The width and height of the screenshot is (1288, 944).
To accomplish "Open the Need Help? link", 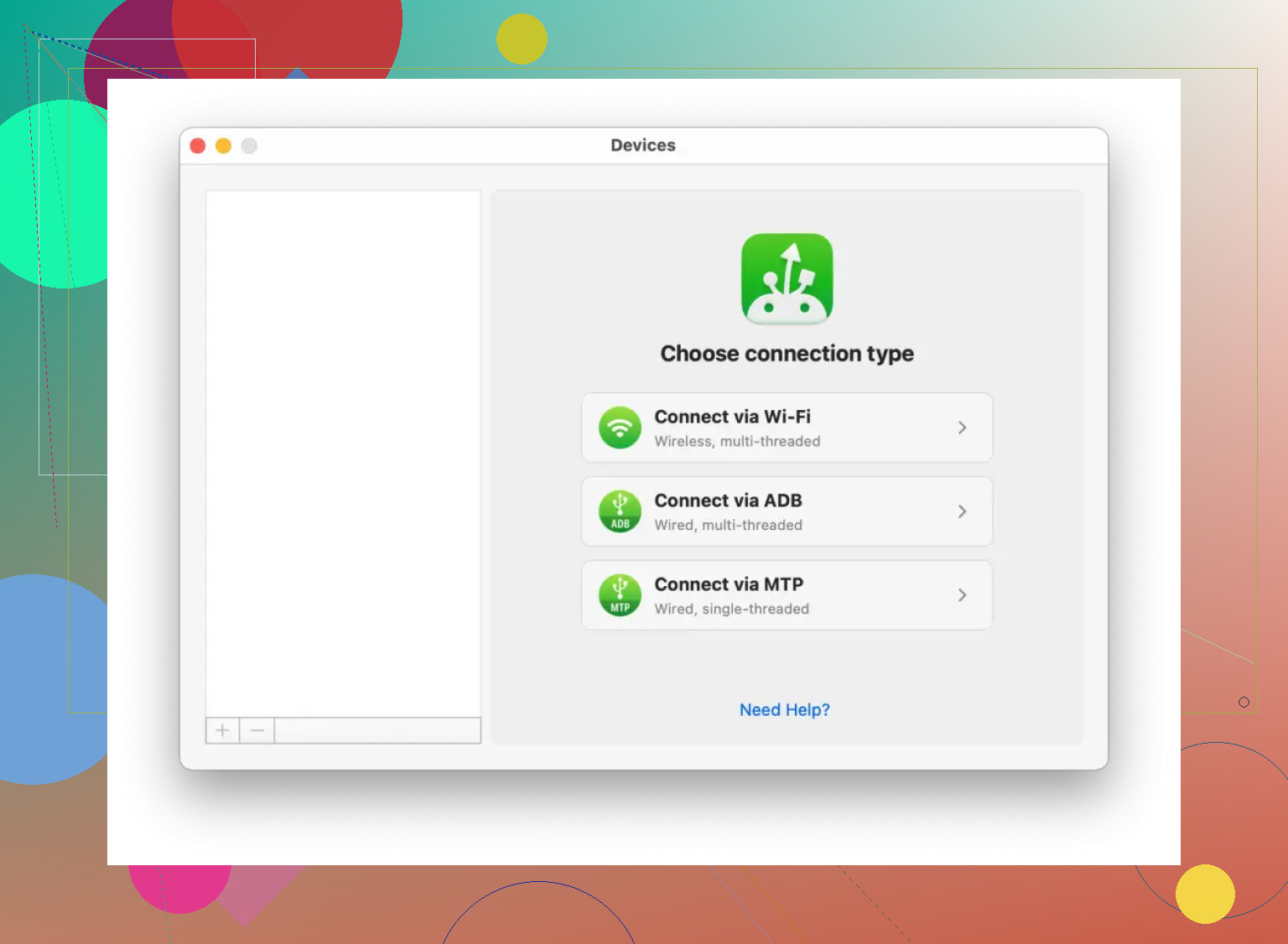I will (785, 710).
